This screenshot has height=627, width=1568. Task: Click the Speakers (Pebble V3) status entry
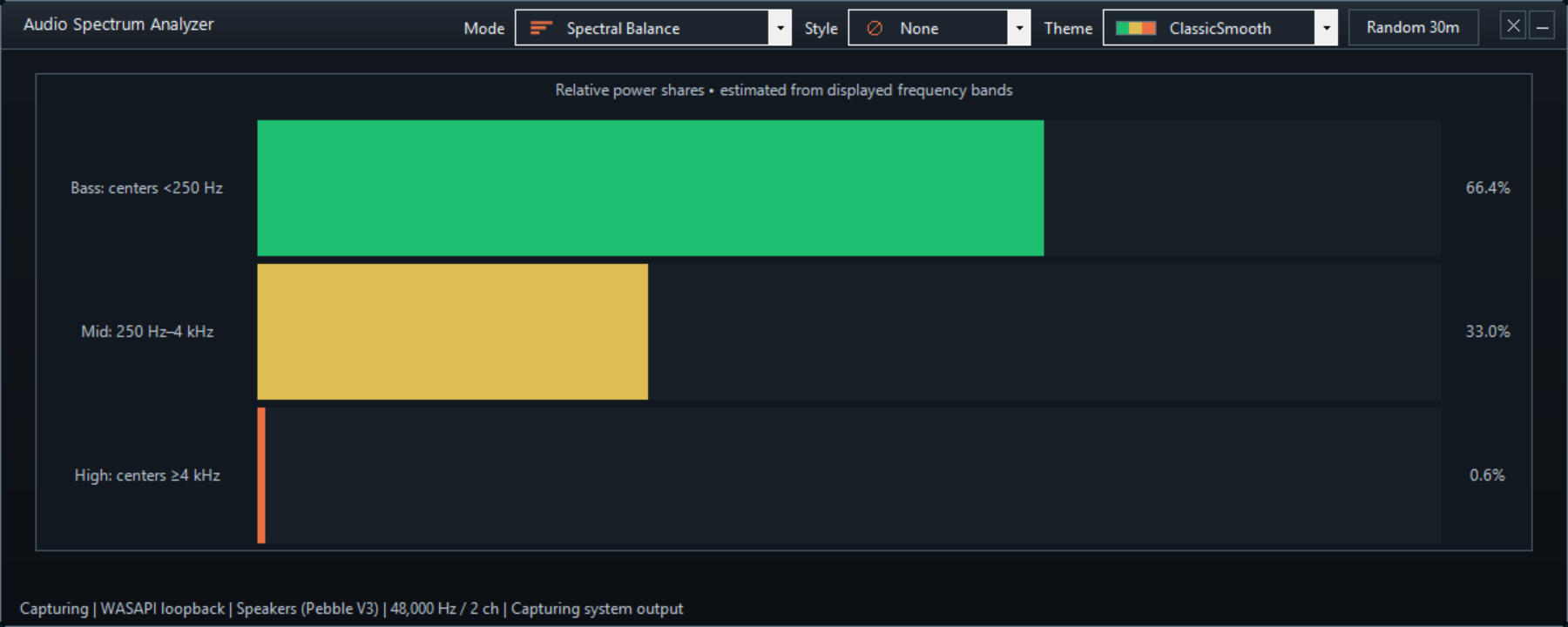pyautogui.click(x=308, y=609)
